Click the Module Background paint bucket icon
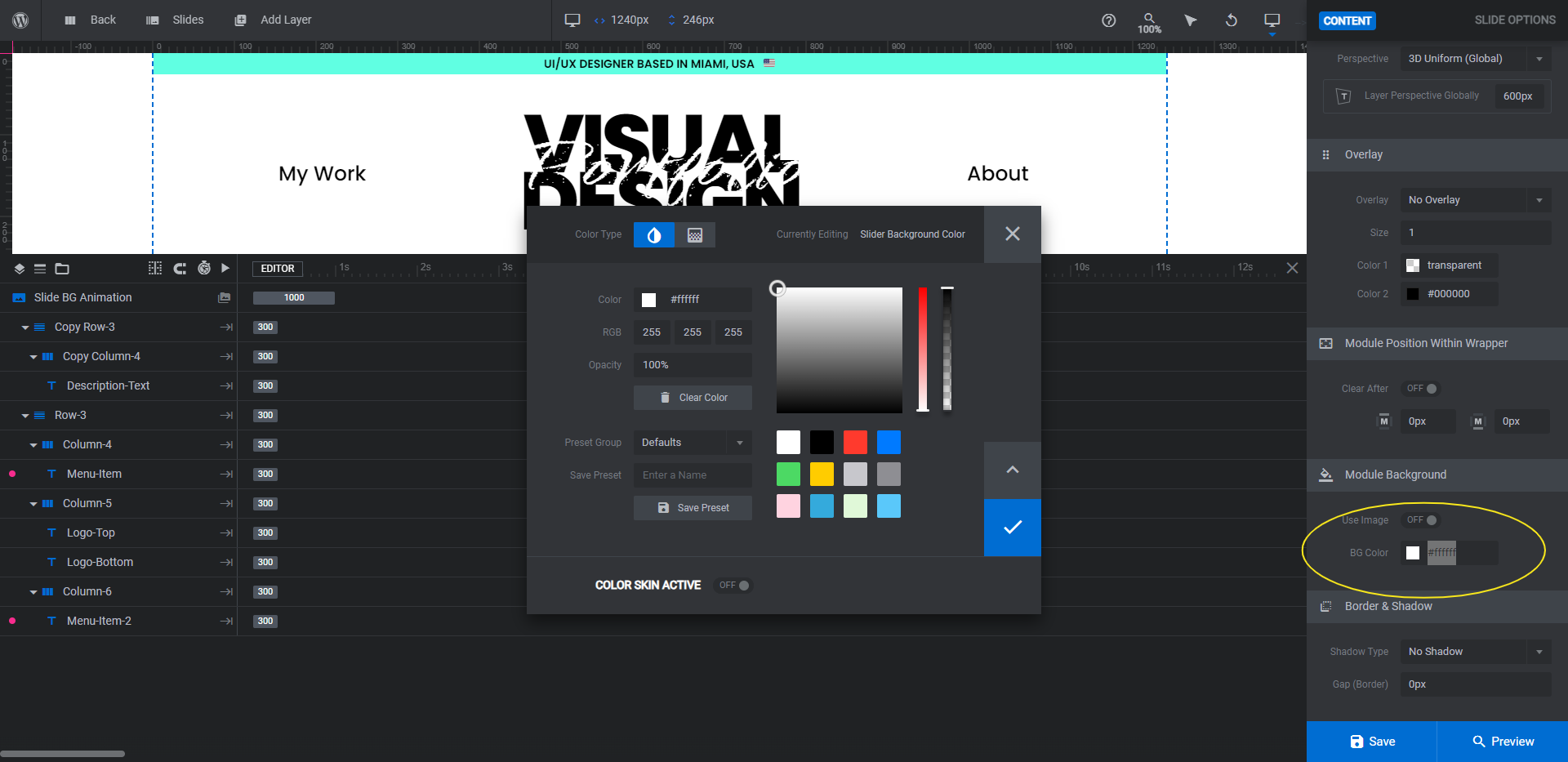Screen dimensions: 1568x762 point(1325,475)
